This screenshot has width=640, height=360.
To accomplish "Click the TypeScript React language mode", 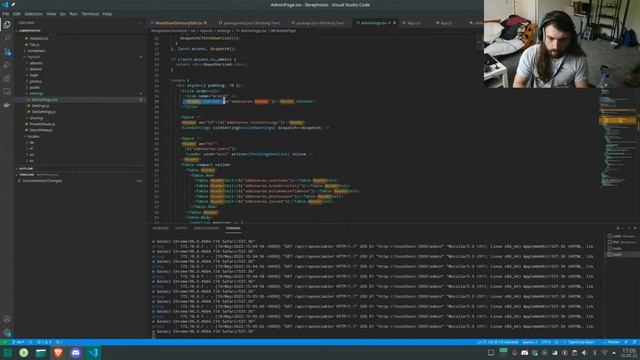I will pos(581,342).
